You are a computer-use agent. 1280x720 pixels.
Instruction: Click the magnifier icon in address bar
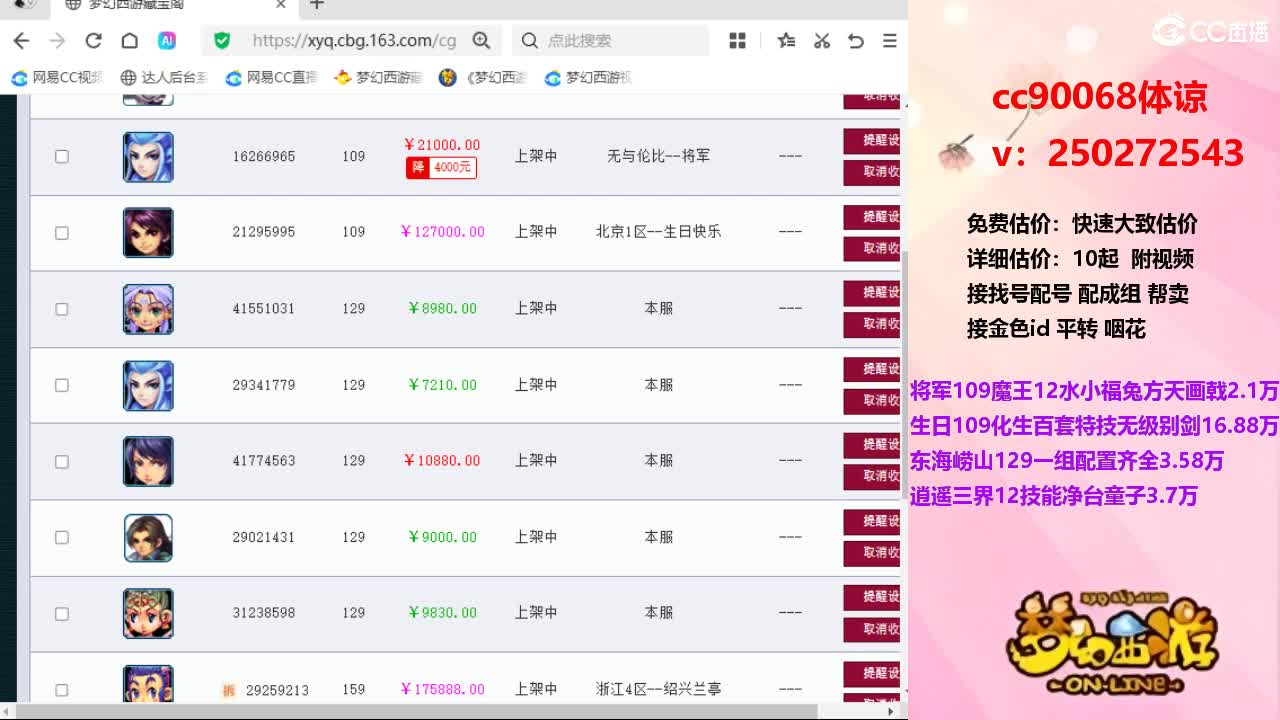click(x=481, y=41)
